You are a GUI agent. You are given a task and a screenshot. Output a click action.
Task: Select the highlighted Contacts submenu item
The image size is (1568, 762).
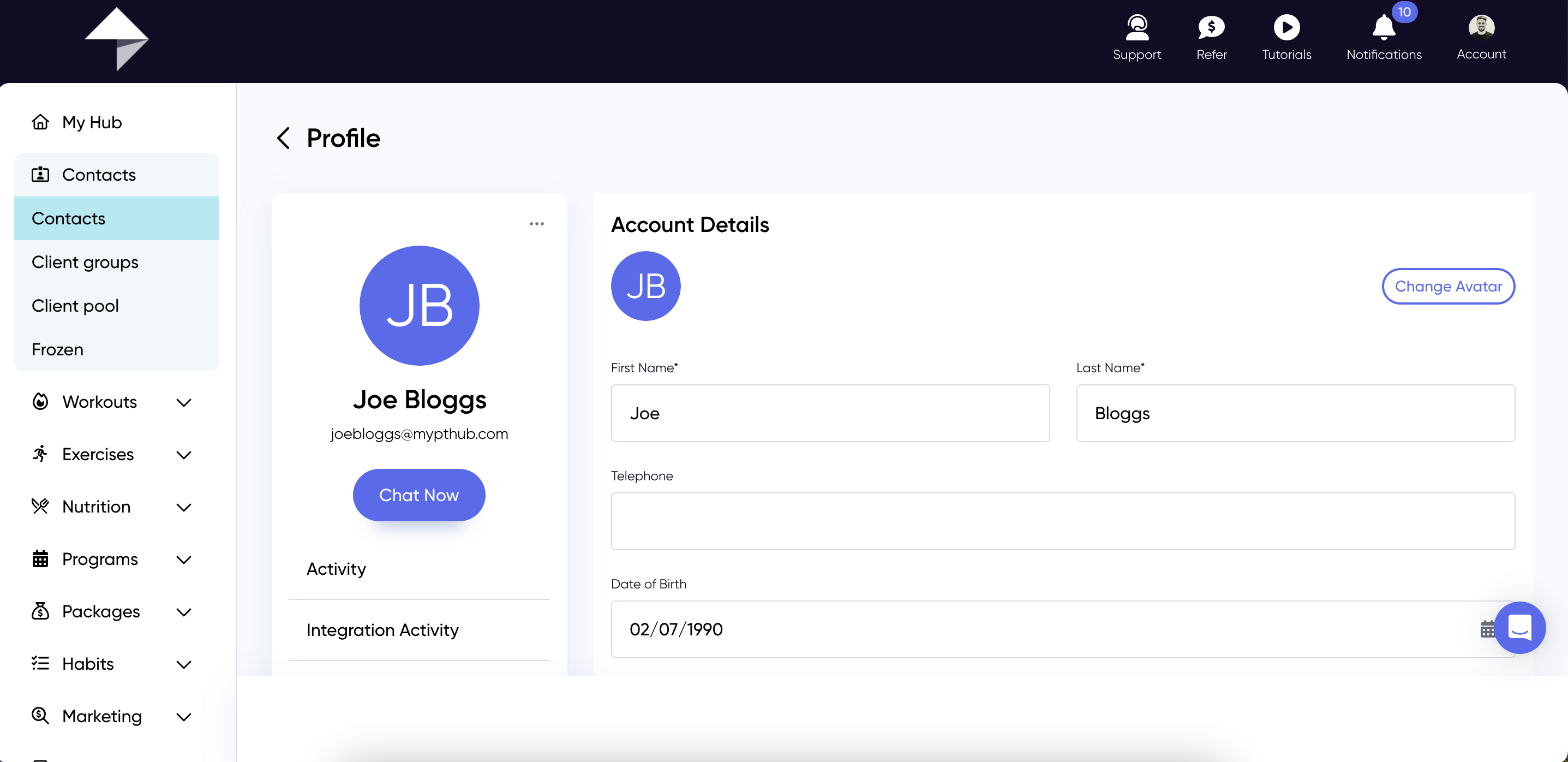[116, 219]
